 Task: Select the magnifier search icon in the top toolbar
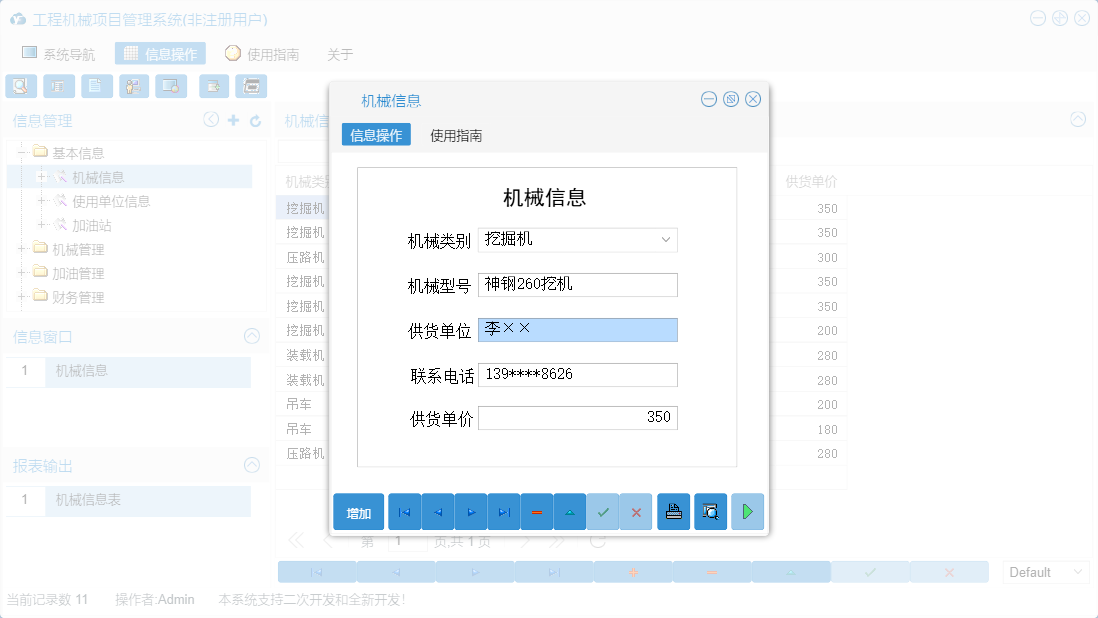click(x=21, y=86)
